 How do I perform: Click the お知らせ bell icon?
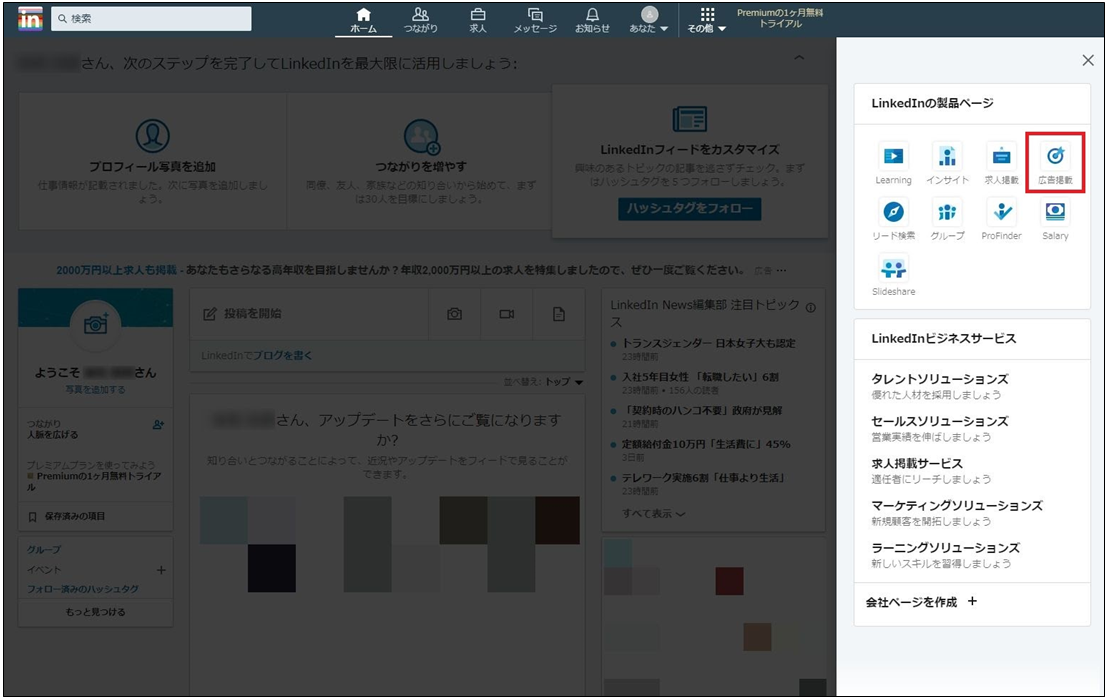pos(592,20)
